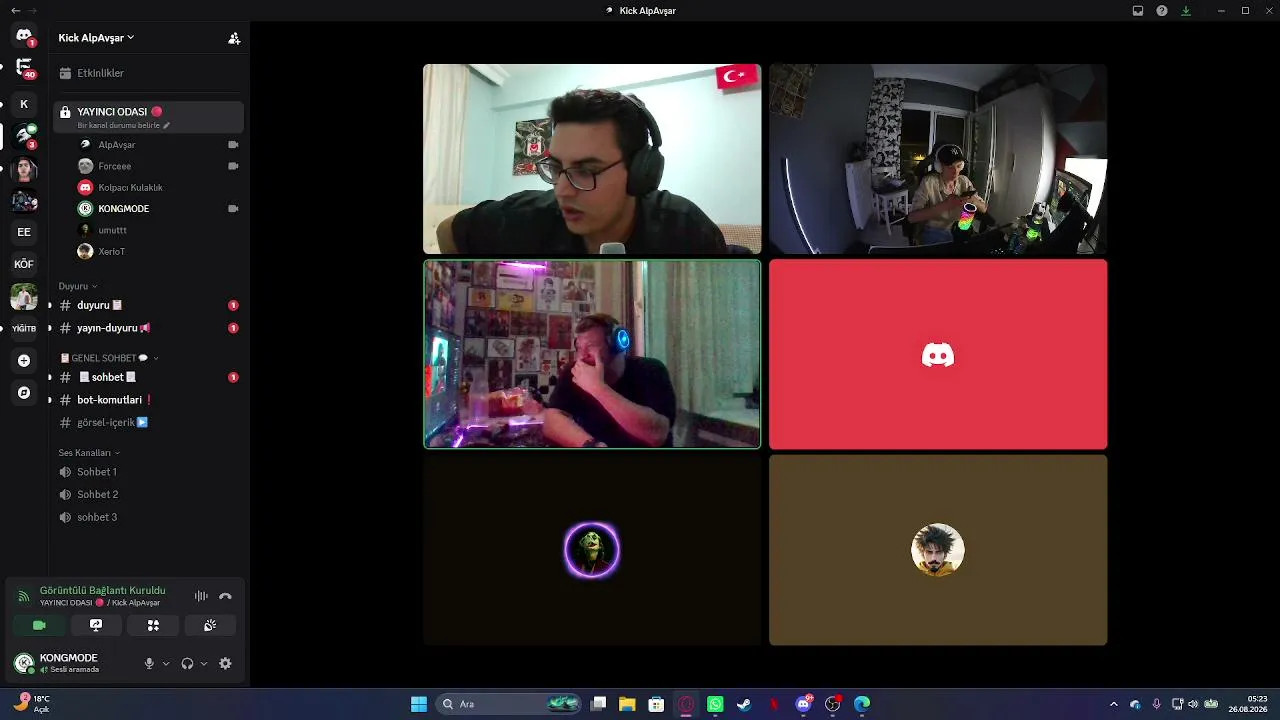Open the server icon with the 40 badge
1280x720 pixels.
24,68
